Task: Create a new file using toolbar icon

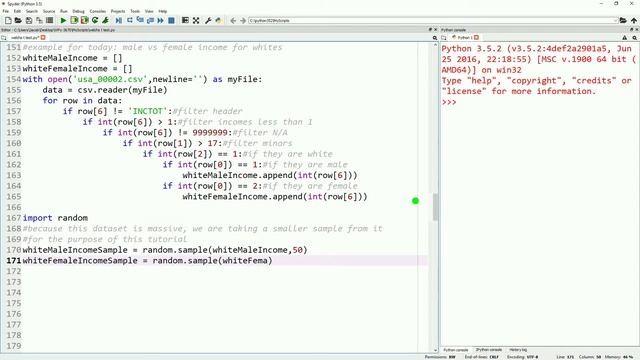Action: (8, 20)
